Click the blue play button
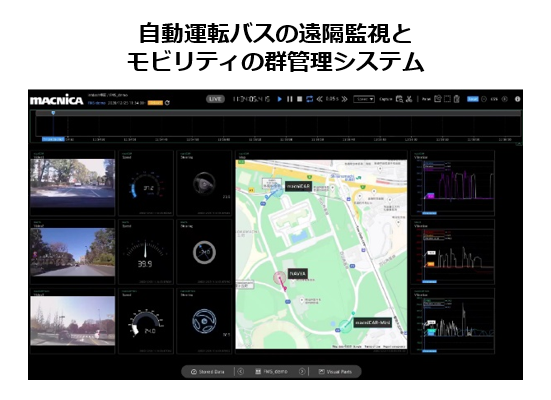Image resolution: width=551 pixels, height=400 pixels. click(279, 99)
